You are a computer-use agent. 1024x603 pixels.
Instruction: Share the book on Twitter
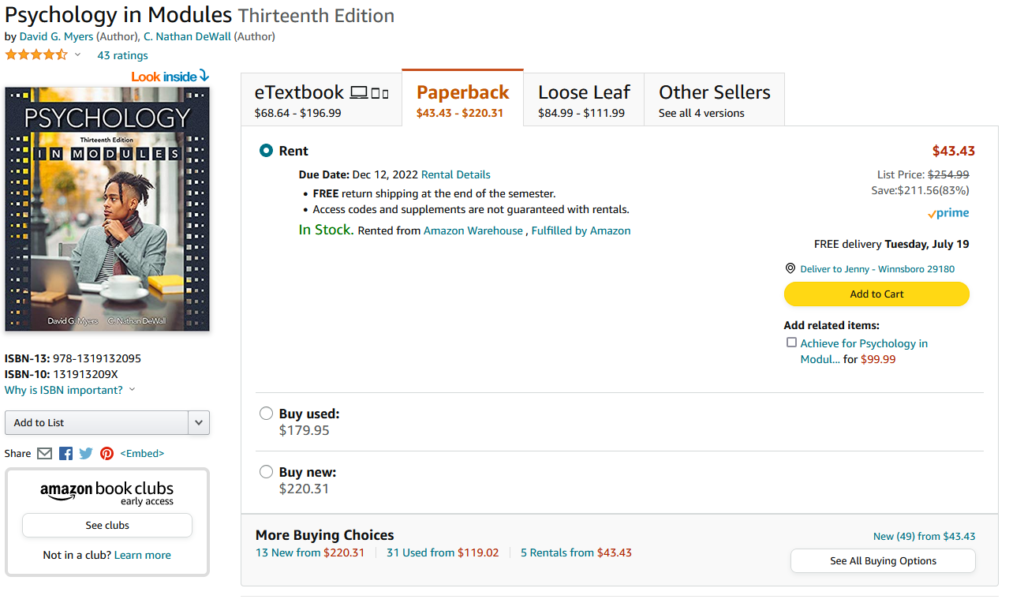tap(86, 454)
